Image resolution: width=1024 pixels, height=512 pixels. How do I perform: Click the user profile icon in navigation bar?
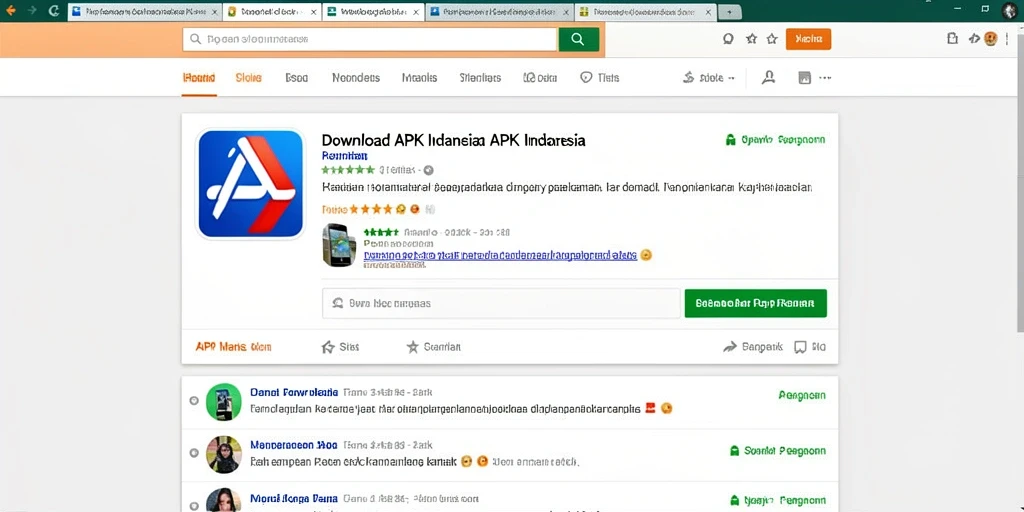click(769, 78)
